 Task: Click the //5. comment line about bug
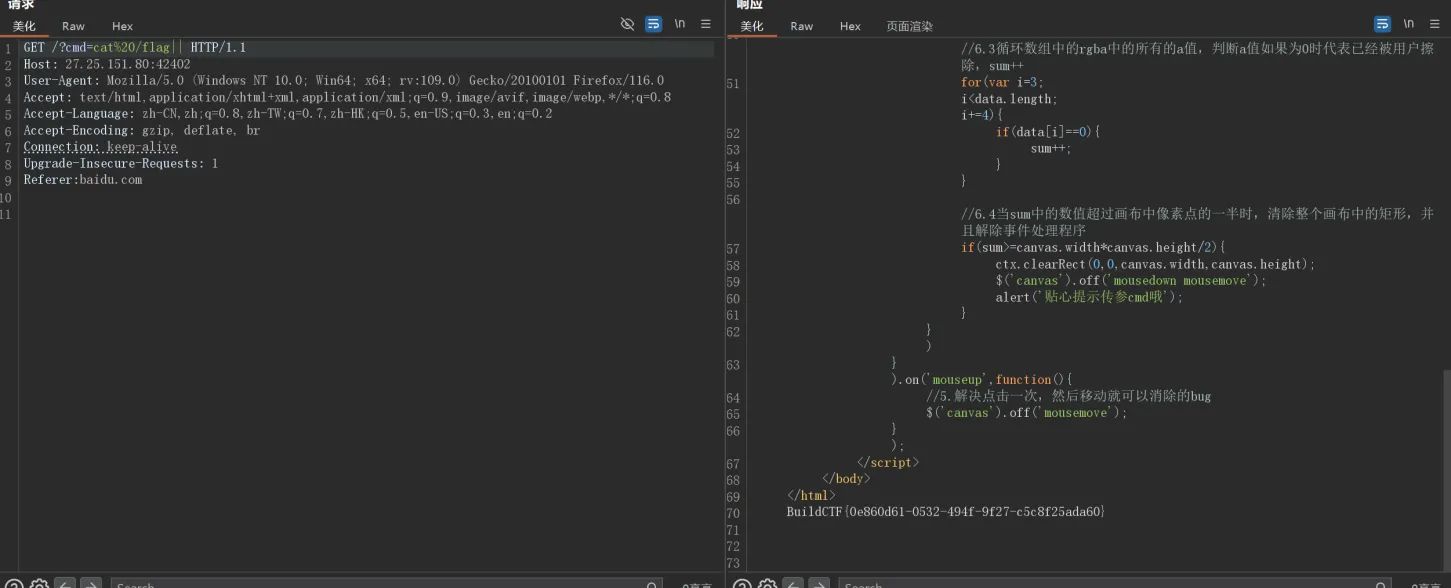click(1068, 397)
